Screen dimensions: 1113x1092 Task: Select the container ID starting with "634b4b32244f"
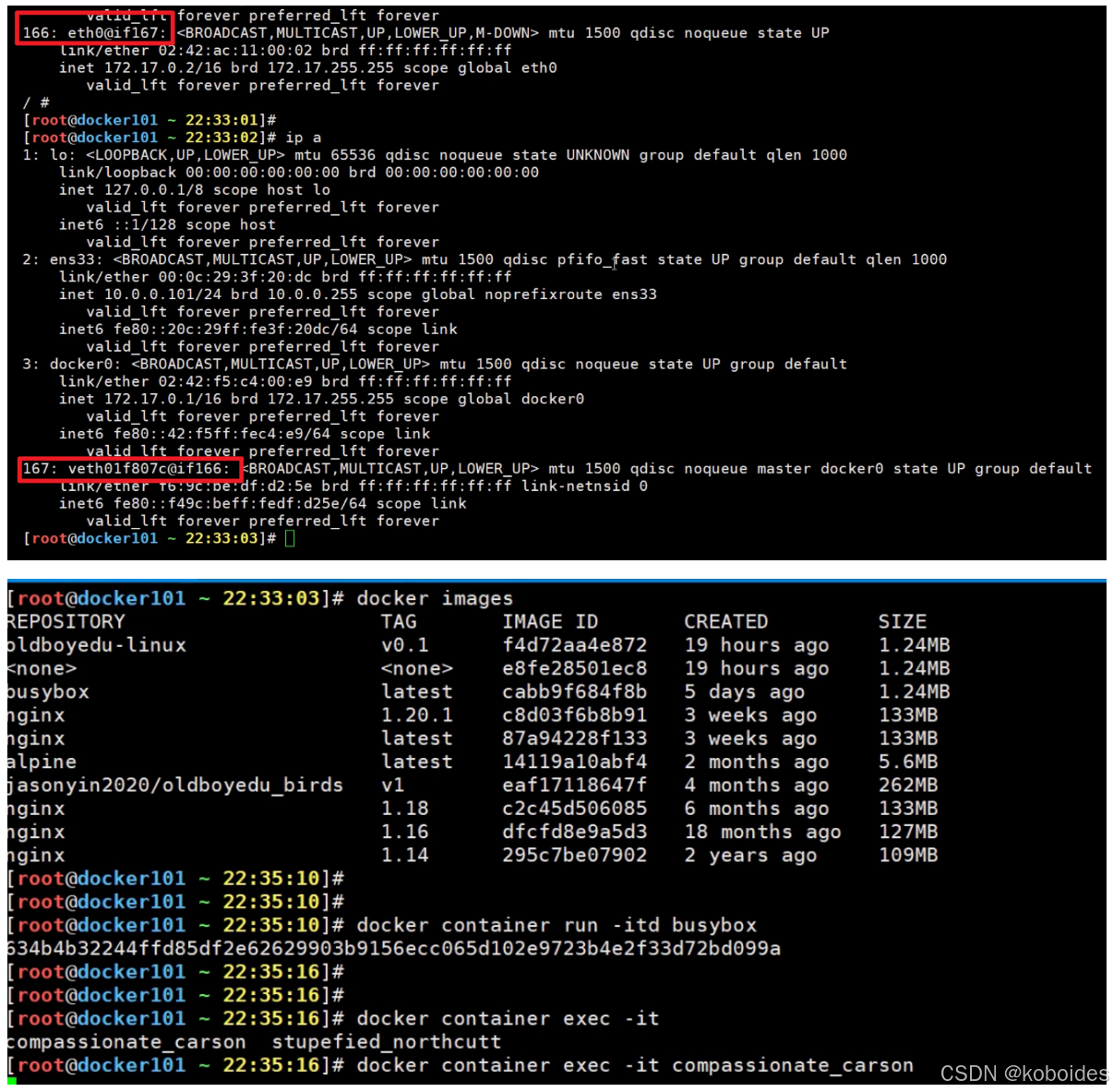pyautogui.click(x=393, y=949)
